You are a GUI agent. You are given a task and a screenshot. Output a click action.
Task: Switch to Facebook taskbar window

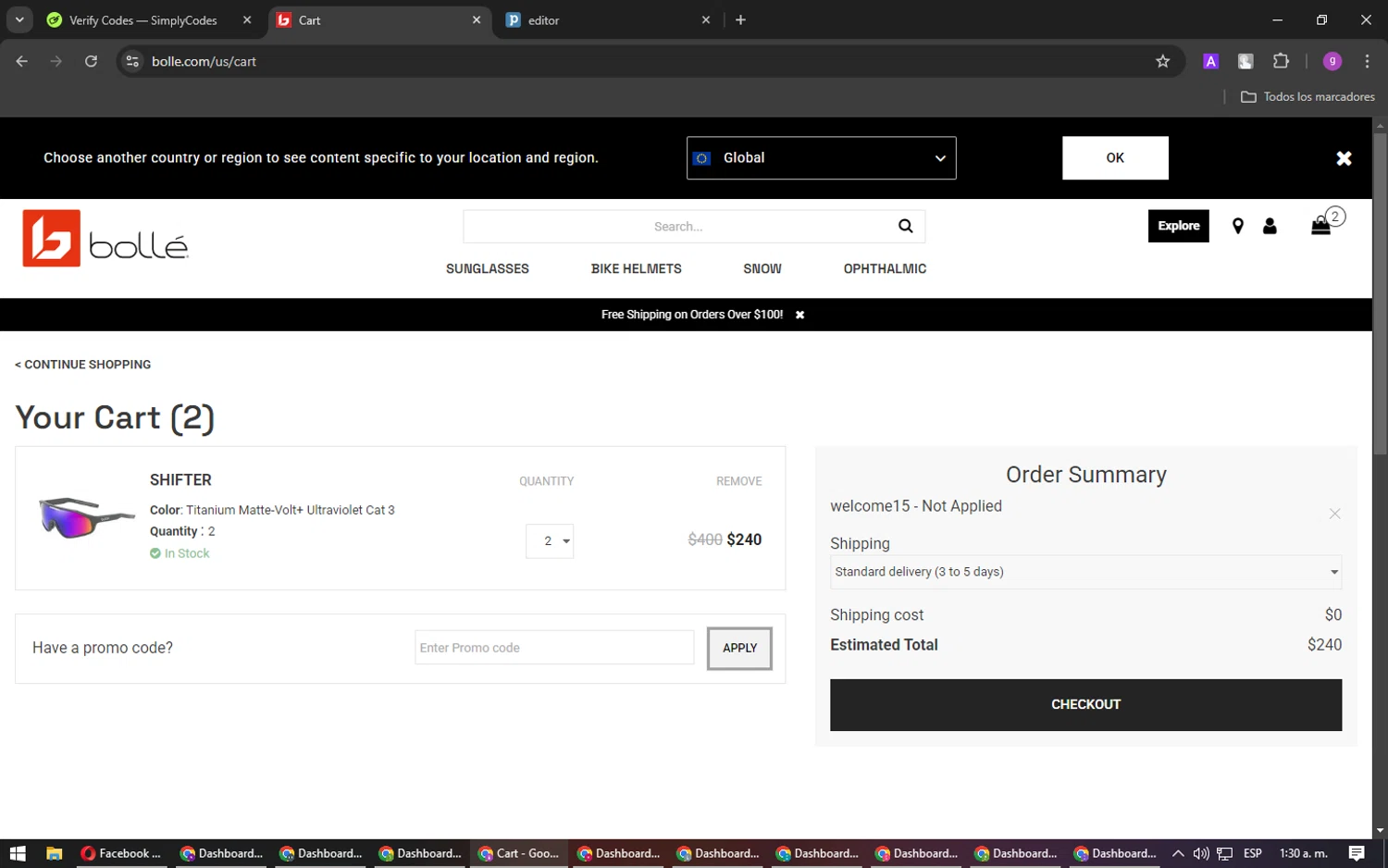[121, 853]
